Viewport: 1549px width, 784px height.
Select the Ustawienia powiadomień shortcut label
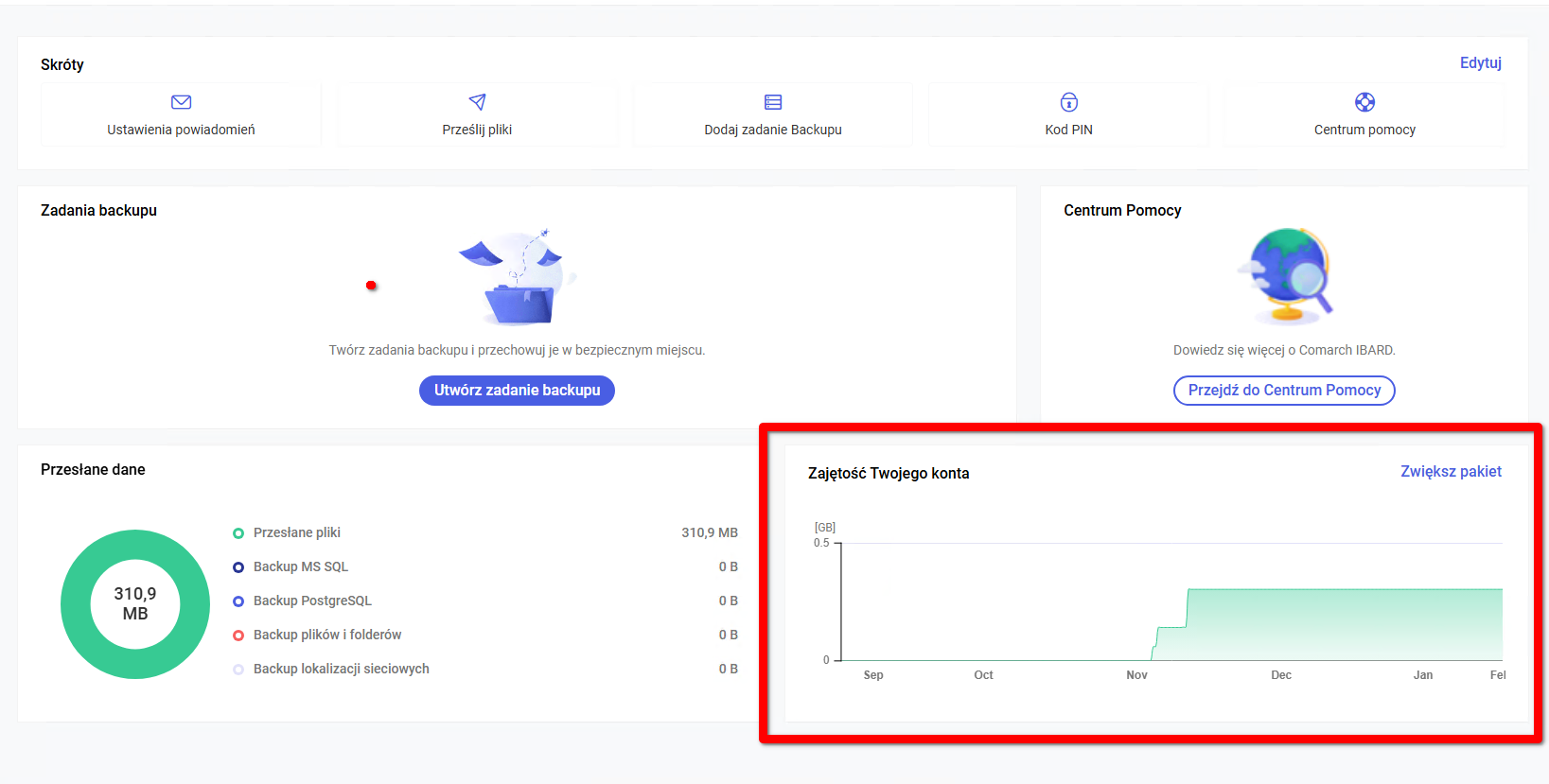click(x=181, y=130)
